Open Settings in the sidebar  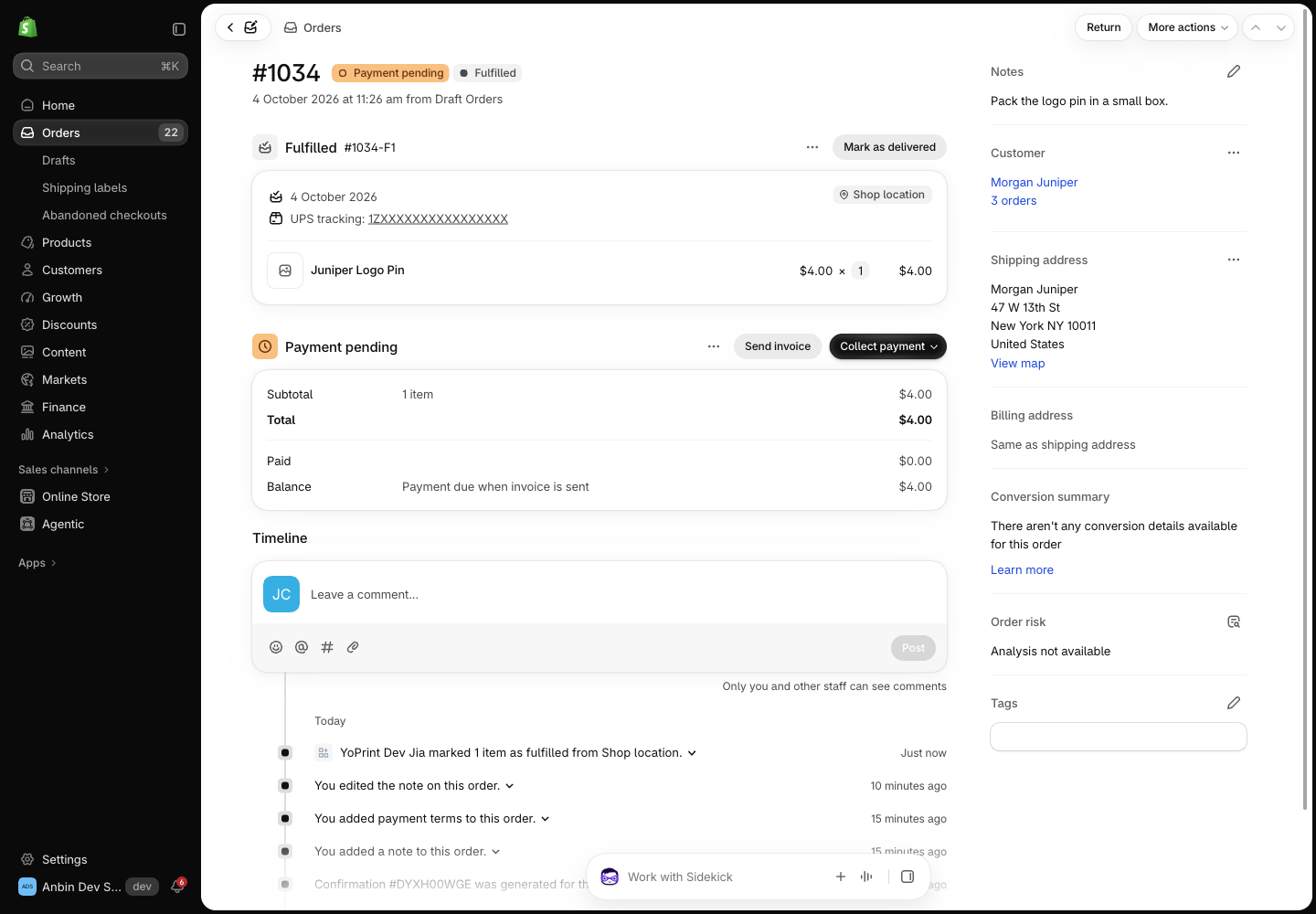(101, 859)
